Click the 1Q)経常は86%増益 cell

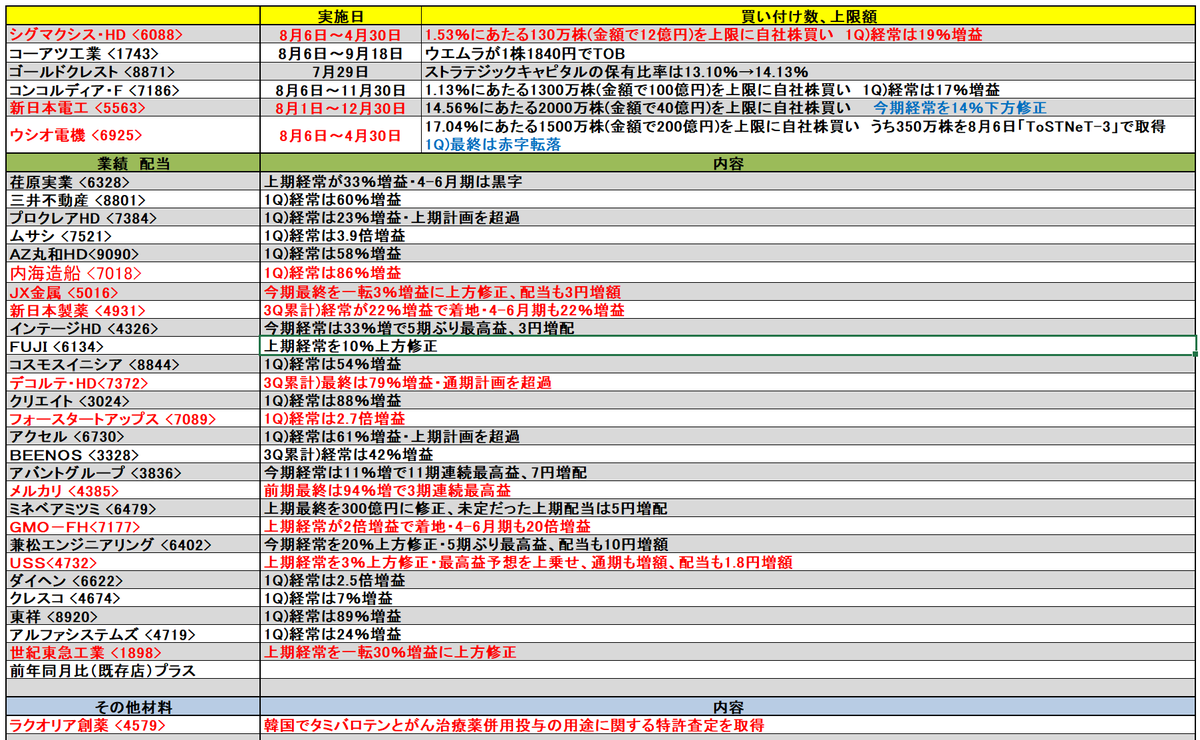(728, 272)
